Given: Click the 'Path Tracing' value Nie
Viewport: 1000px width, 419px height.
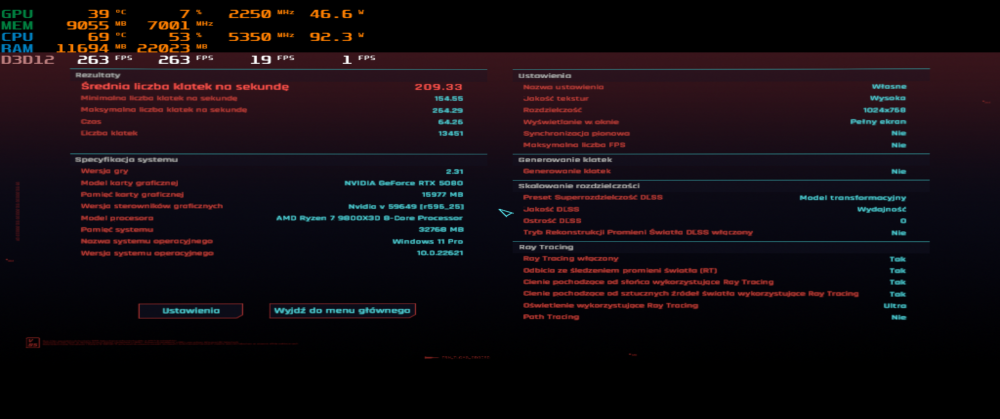Looking at the screenshot, I should pyautogui.click(x=899, y=317).
